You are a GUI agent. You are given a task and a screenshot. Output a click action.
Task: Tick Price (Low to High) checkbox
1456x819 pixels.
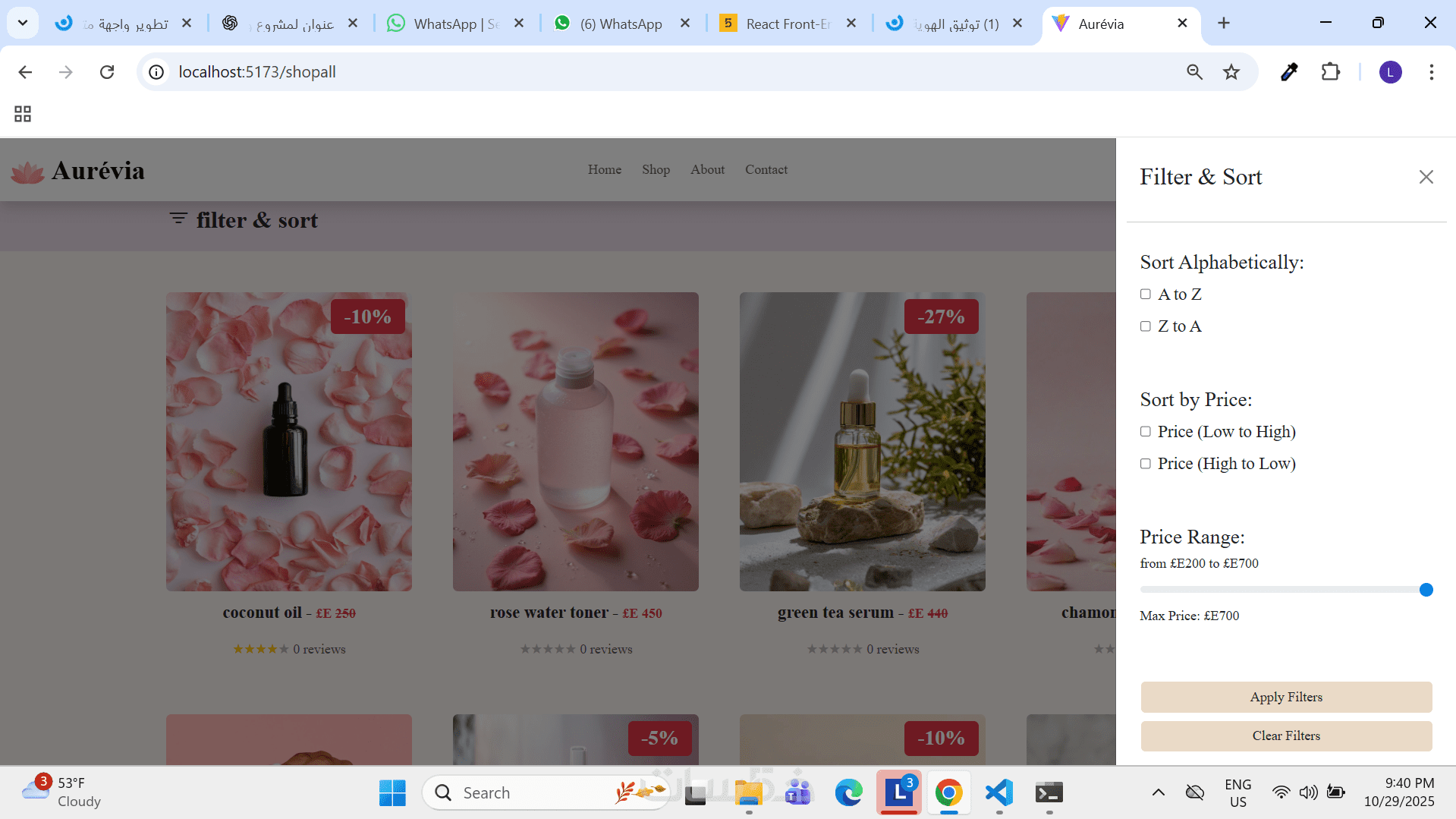(1145, 431)
